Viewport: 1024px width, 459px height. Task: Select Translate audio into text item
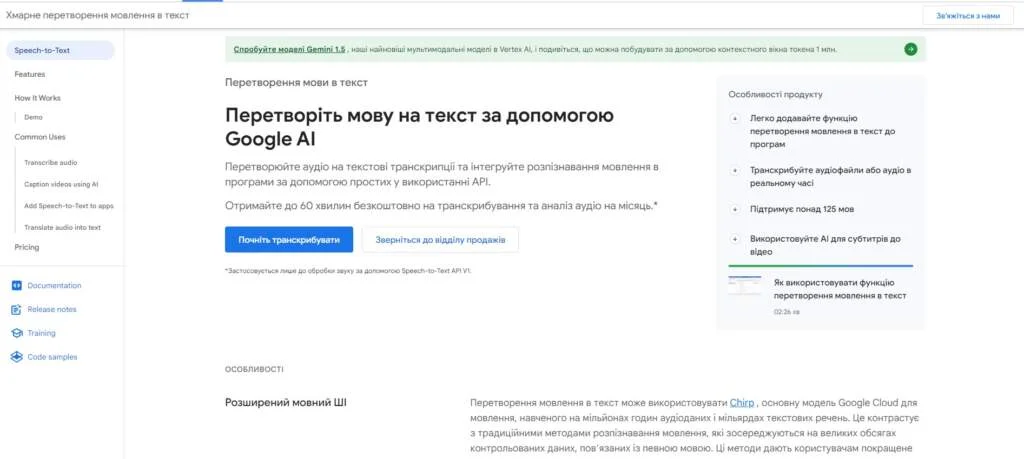click(x=63, y=228)
